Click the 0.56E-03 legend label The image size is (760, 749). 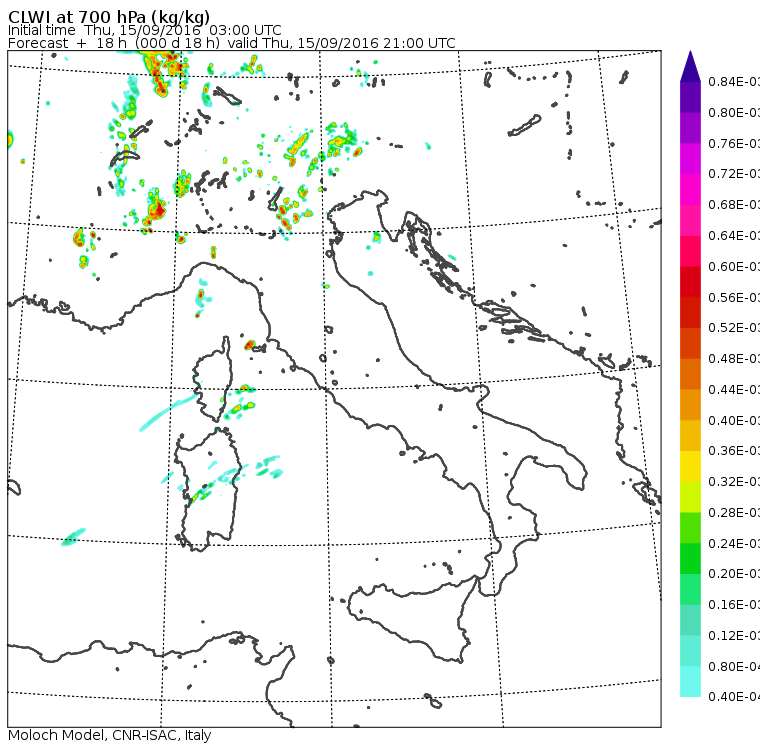(734, 297)
